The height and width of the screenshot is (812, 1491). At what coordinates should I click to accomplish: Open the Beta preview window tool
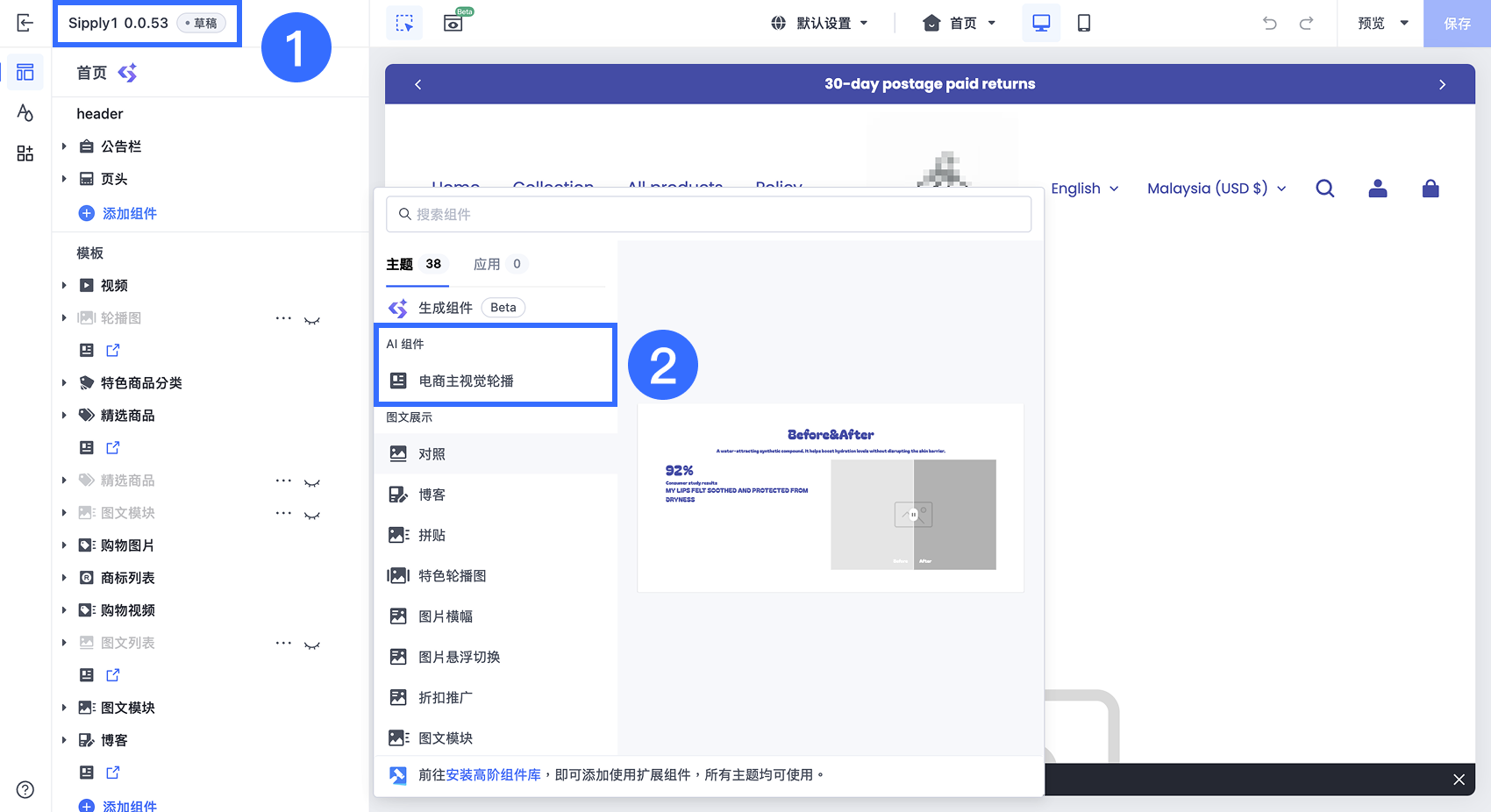coord(454,21)
